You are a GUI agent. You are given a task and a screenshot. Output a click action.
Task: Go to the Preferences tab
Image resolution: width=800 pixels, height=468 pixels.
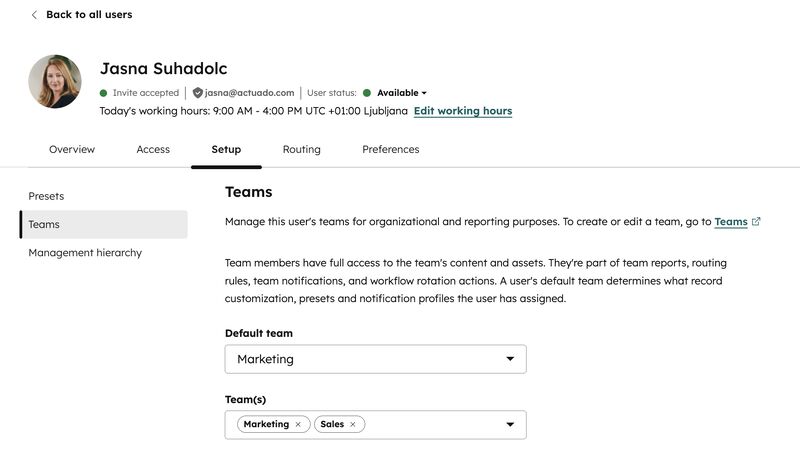click(x=391, y=150)
